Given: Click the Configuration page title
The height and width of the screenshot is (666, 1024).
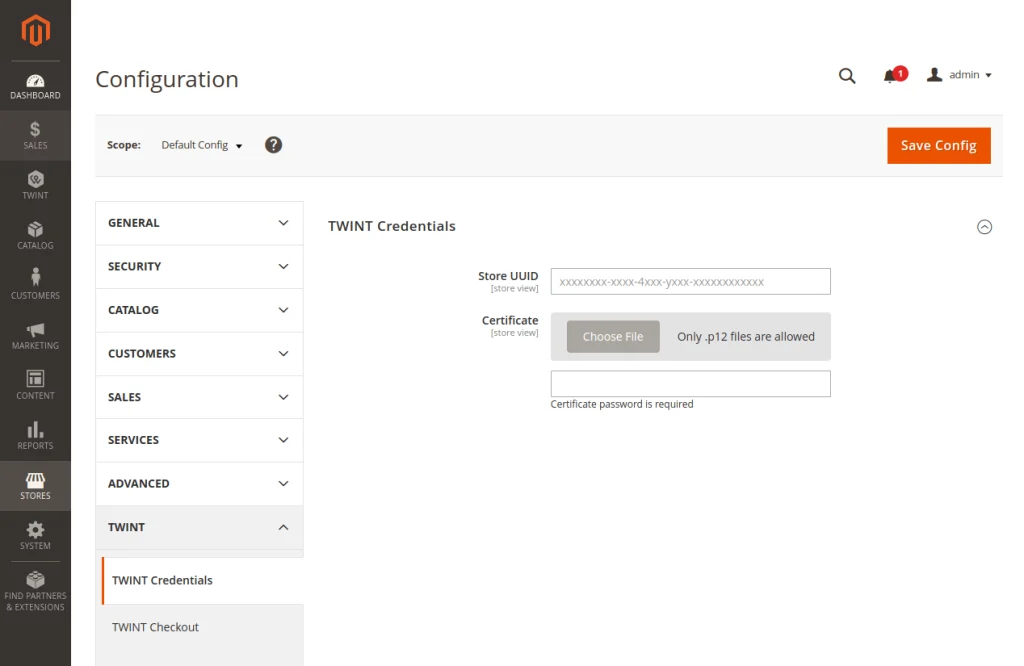Looking at the screenshot, I should point(167,79).
